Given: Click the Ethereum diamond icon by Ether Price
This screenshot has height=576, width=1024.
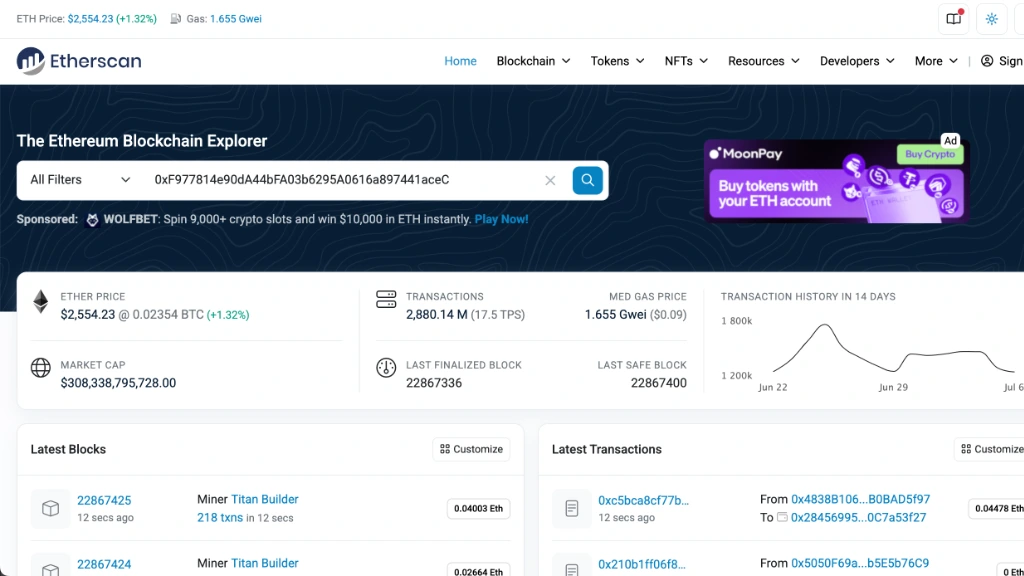Looking at the screenshot, I should tap(40, 302).
